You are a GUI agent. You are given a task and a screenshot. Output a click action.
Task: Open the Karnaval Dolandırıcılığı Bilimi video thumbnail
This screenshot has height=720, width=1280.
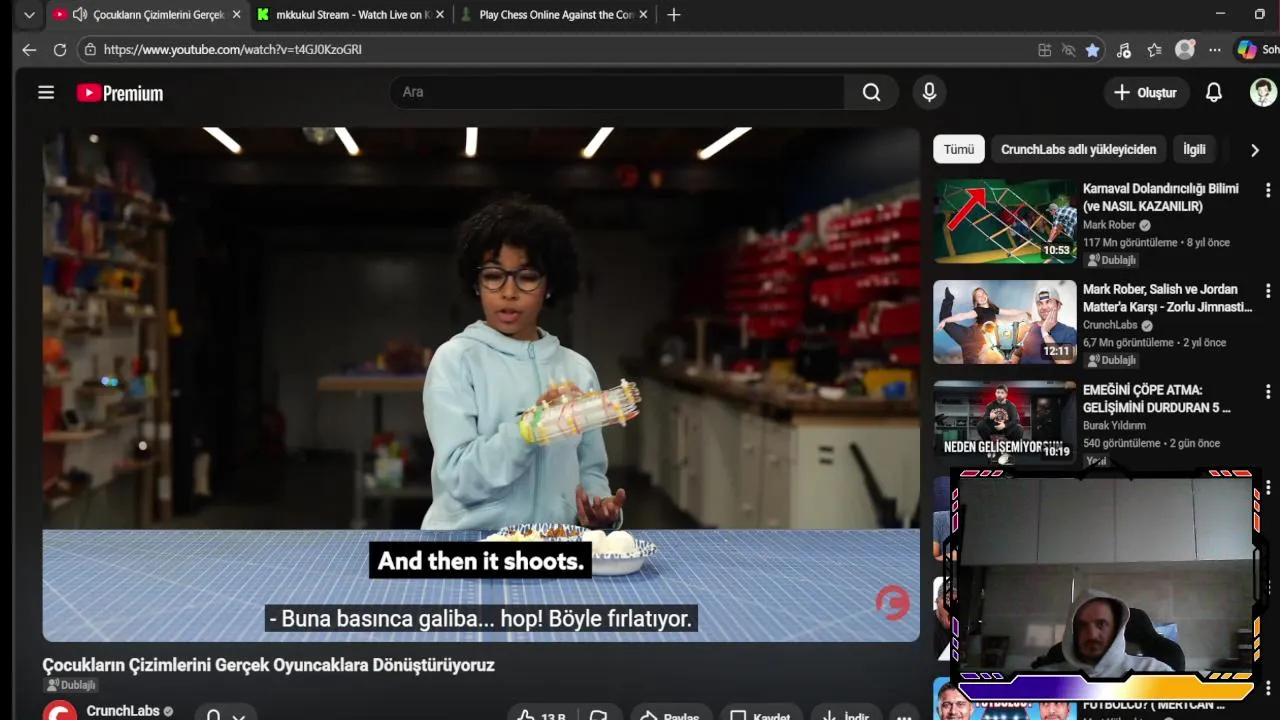[x=1005, y=221]
